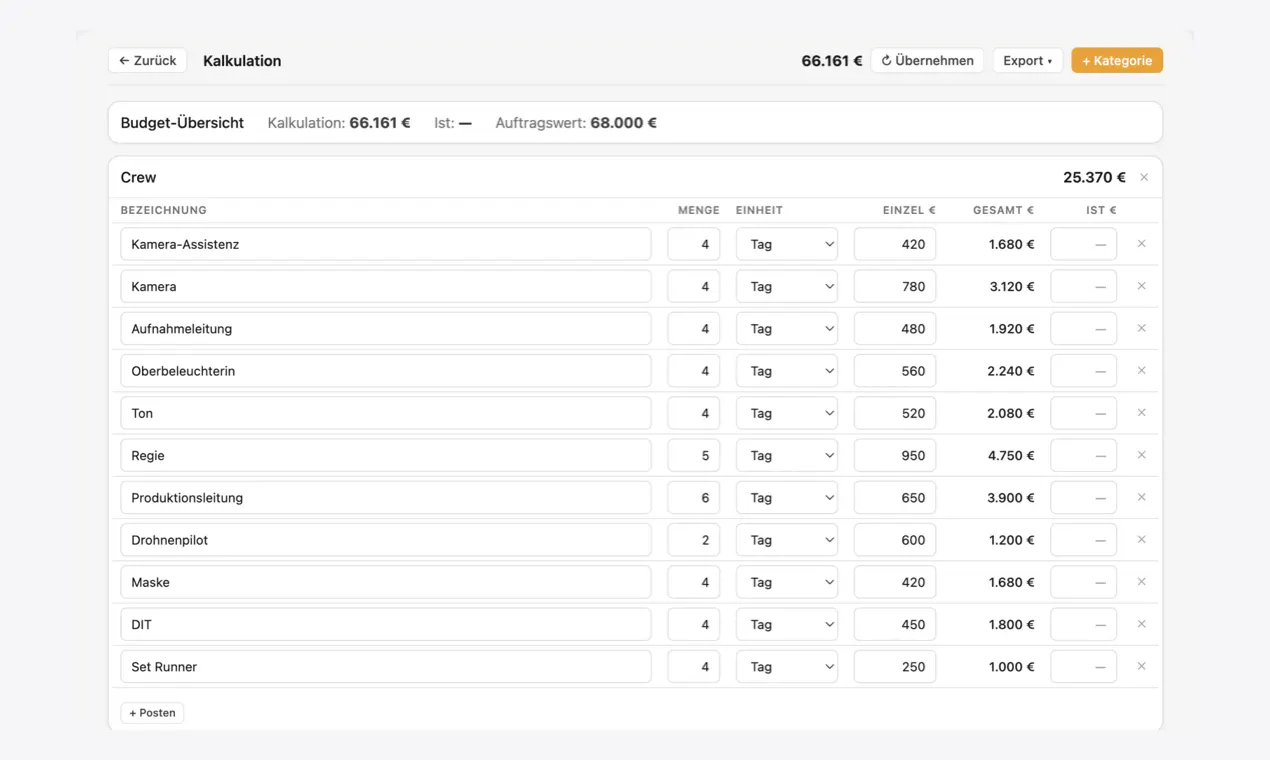
Task: Remove the Oberbeleuchterin entry
Action: pyautogui.click(x=1141, y=371)
